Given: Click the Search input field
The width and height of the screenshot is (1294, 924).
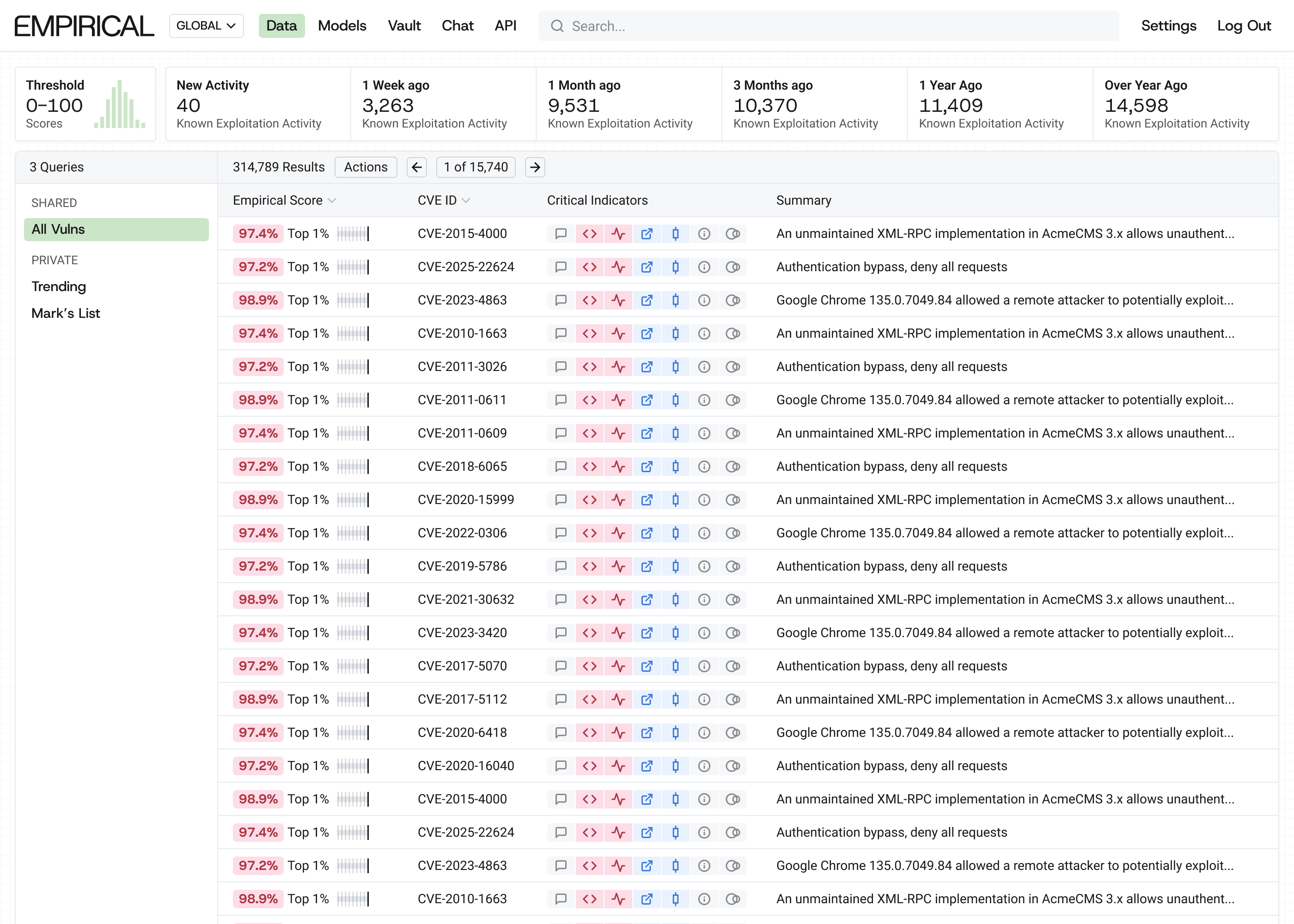Looking at the screenshot, I should point(829,26).
